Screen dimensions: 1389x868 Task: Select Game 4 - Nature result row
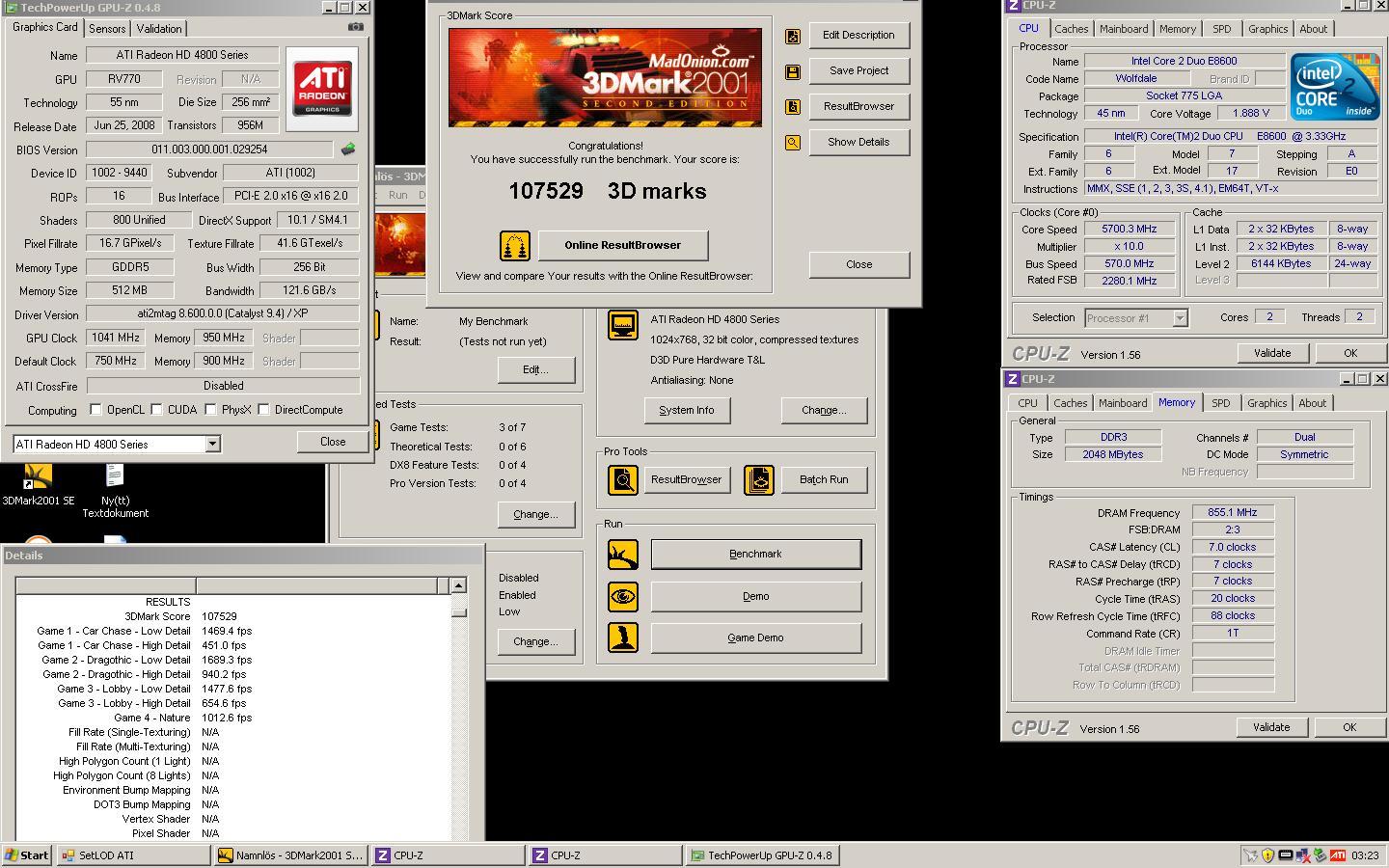(231, 718)
